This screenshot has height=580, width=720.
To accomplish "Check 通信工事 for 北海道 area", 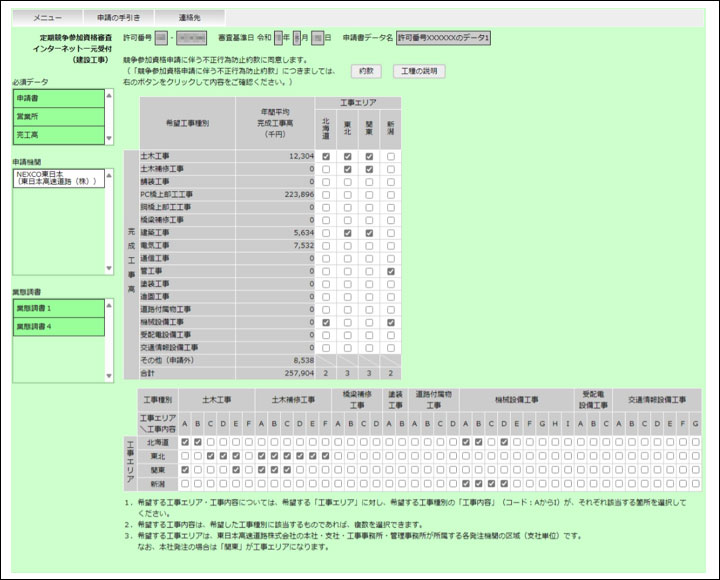I will pyautogui.click(x=326, y=259).
